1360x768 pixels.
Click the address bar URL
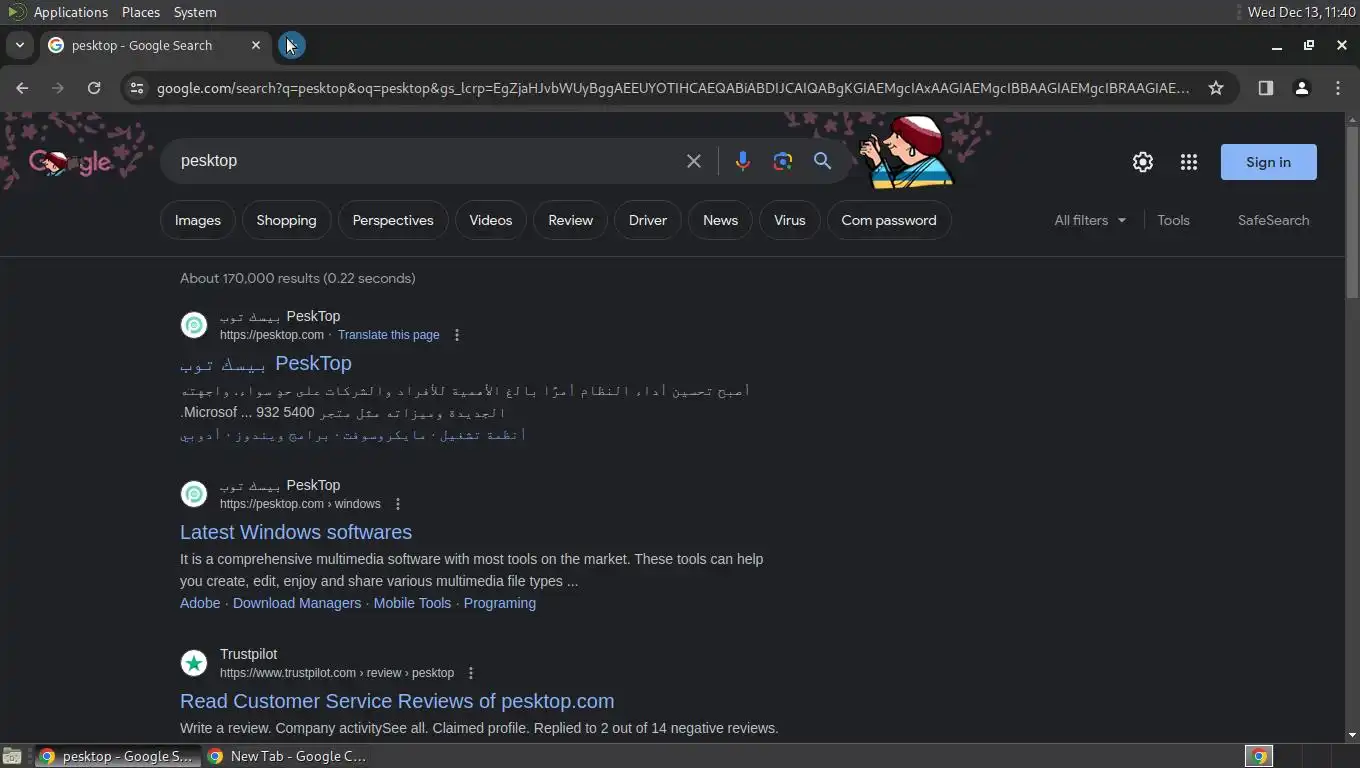673,88
